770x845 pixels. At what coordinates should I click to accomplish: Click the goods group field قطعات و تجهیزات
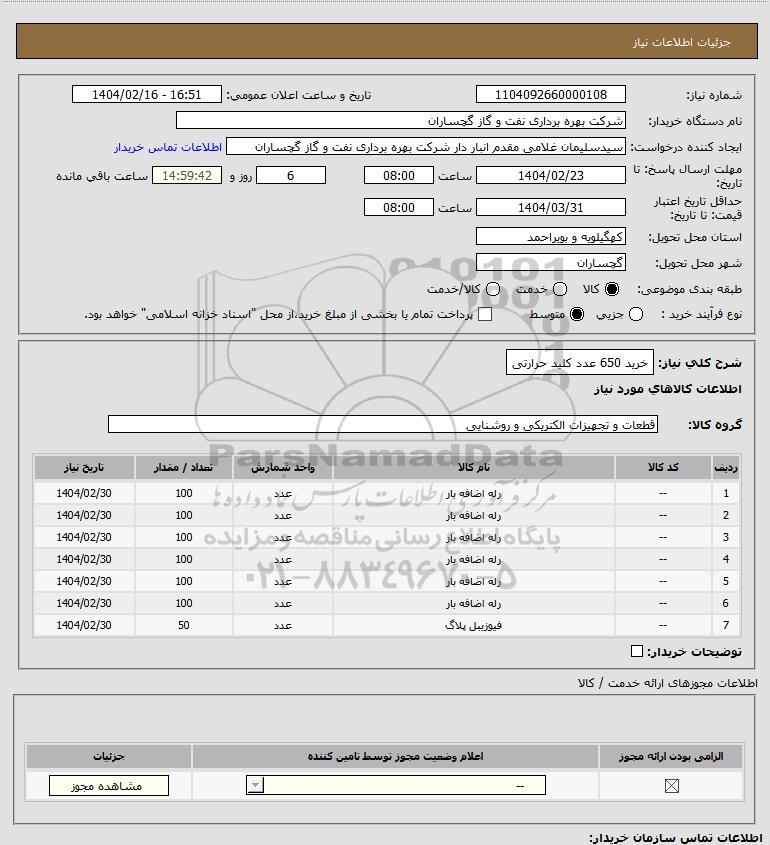(383, 425)
